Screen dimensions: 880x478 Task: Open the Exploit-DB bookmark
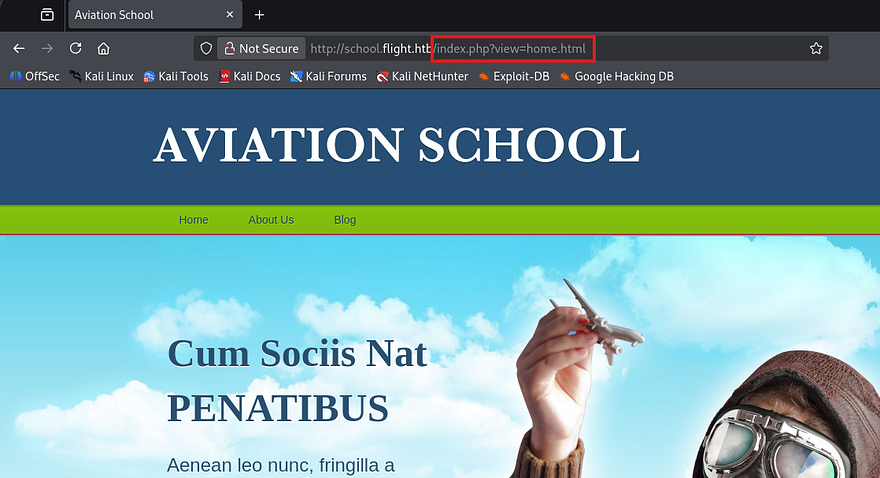(513, 76)
